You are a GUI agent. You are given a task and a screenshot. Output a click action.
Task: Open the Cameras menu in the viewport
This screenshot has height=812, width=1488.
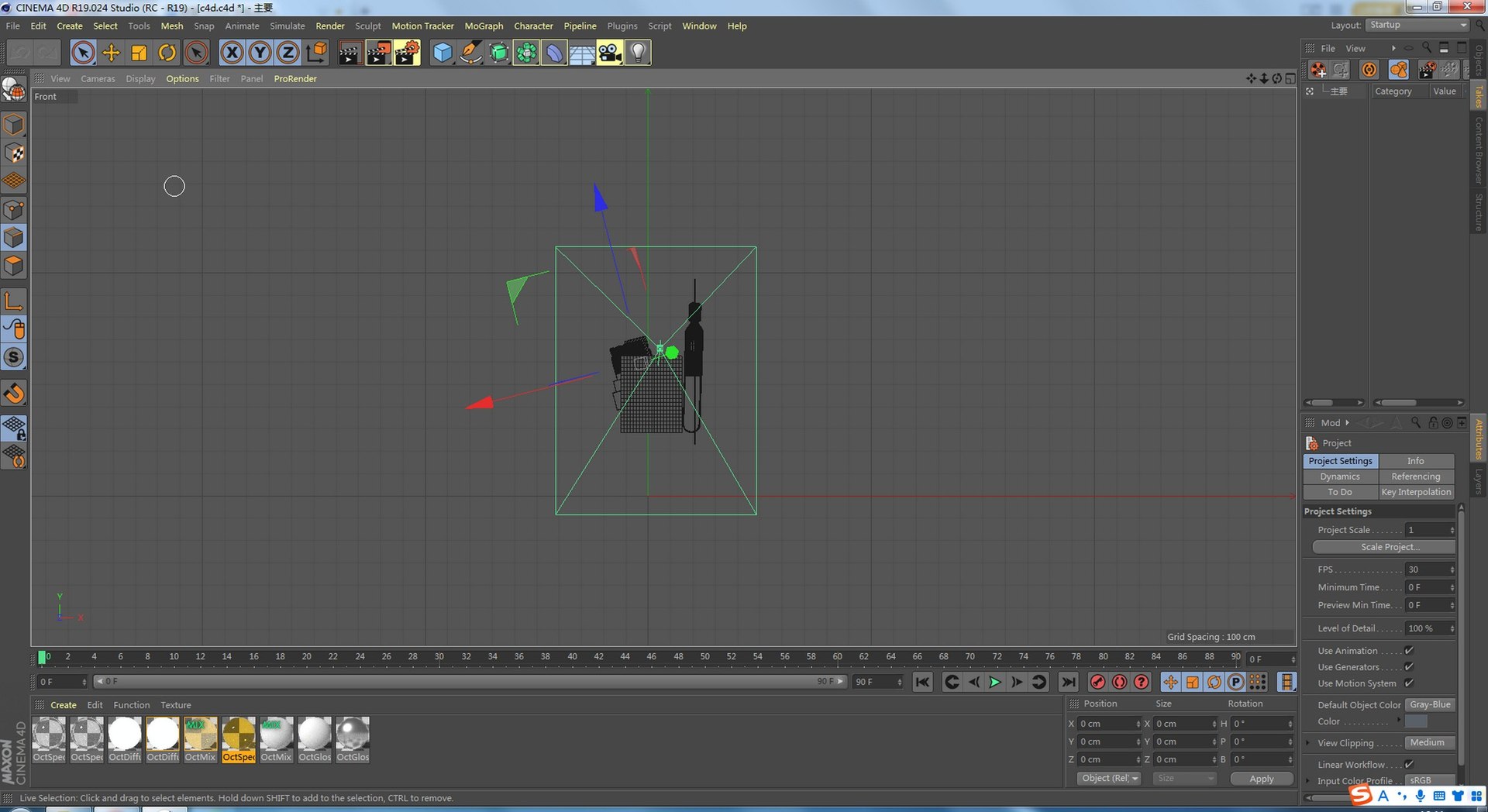point(98,78)
